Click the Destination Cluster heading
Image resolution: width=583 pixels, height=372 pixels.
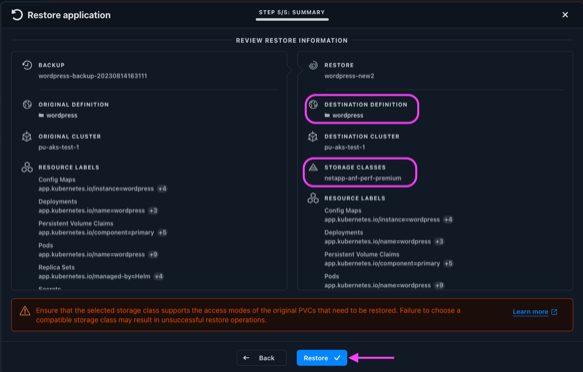coord(362,136)
